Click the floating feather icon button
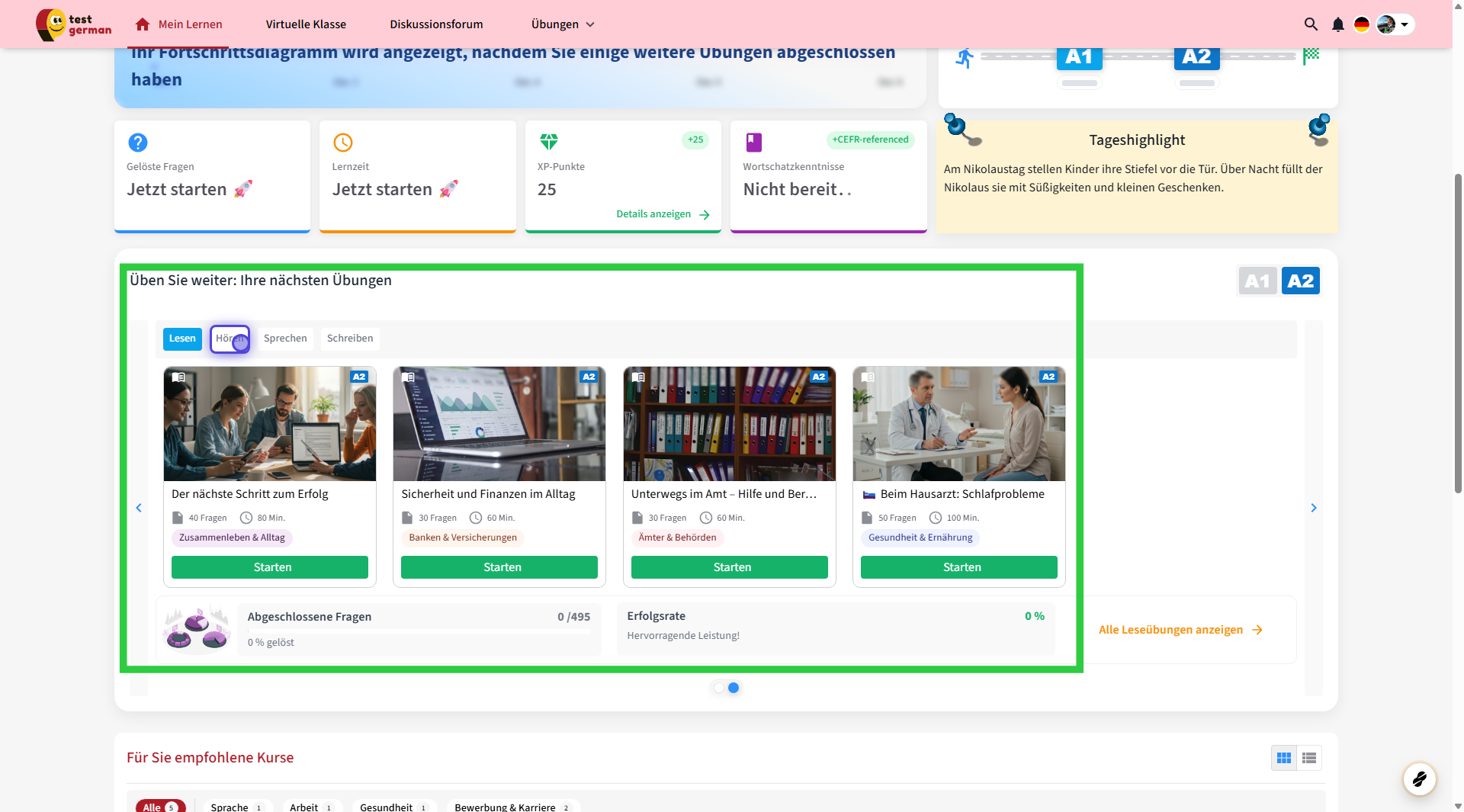The height and width of the screenshot is (812, 1464). [1419, 778]
